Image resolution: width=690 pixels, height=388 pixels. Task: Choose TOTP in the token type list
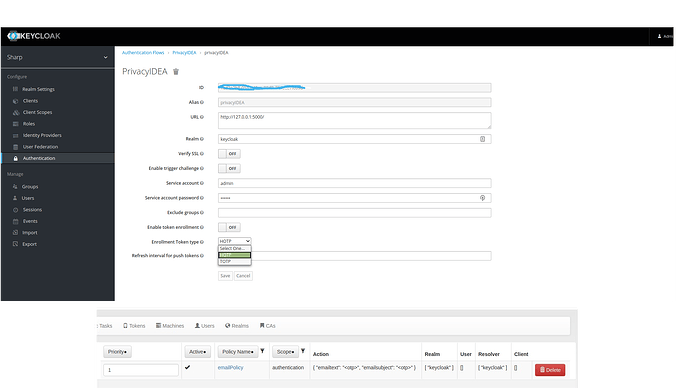(x=235, y=261)
